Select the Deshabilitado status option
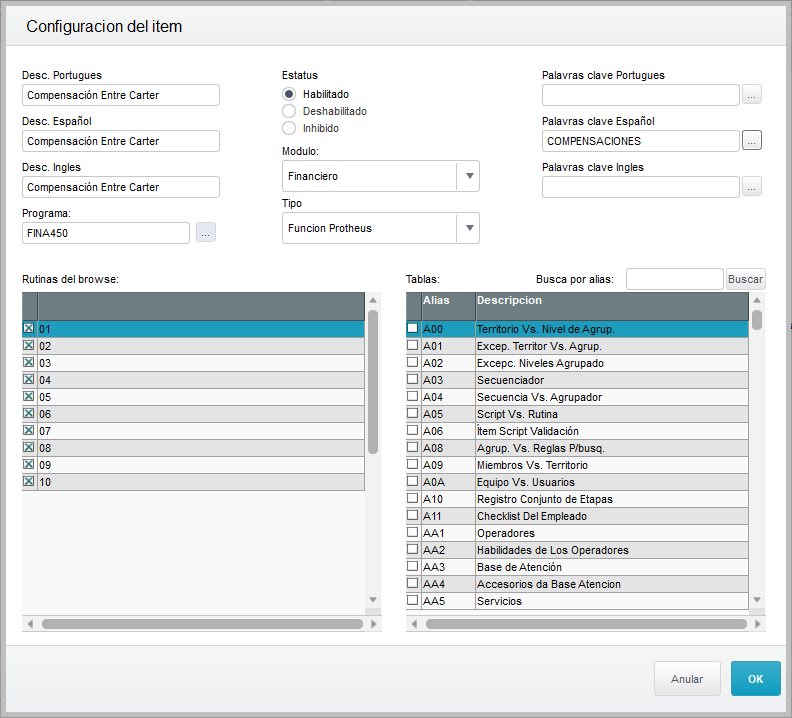This screenshot has height=718, width=792. coord(289,111)
